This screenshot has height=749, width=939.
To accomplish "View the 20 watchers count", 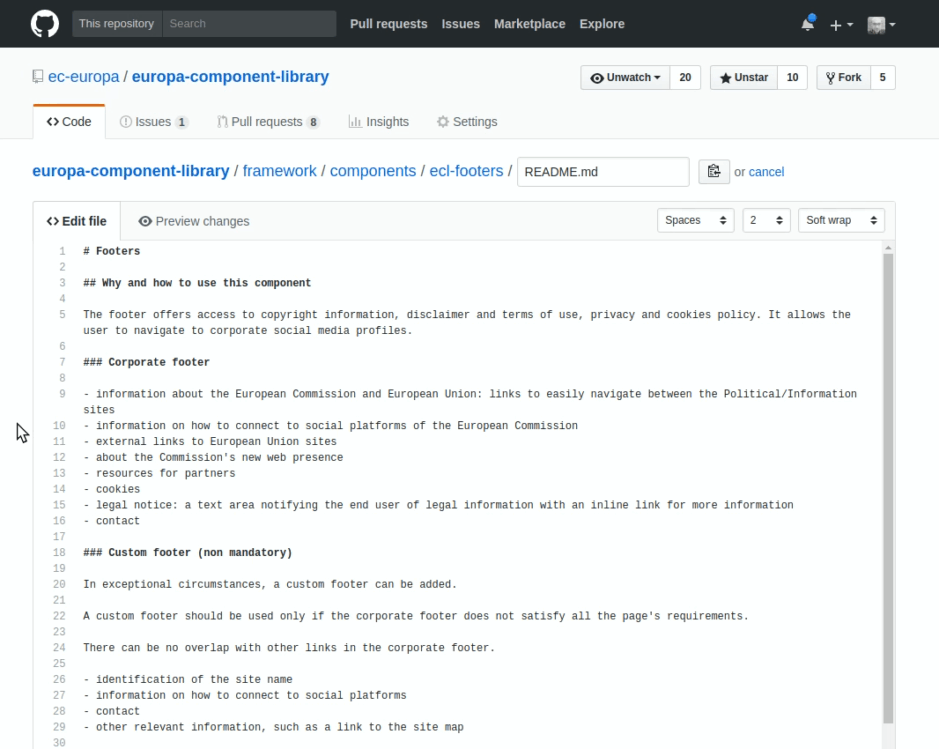I will coord(685,78).
